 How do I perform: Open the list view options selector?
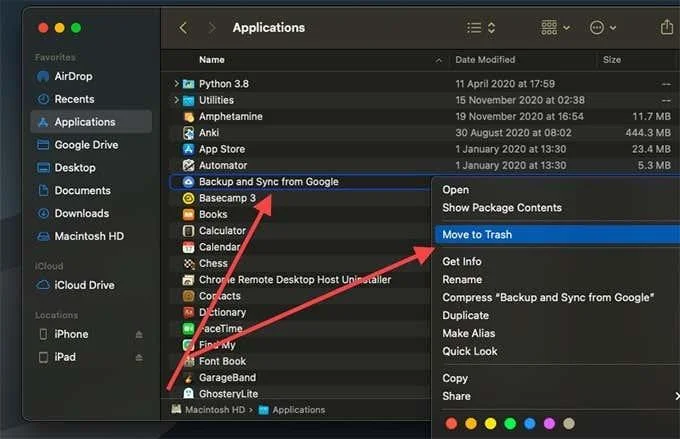point(481,28)
